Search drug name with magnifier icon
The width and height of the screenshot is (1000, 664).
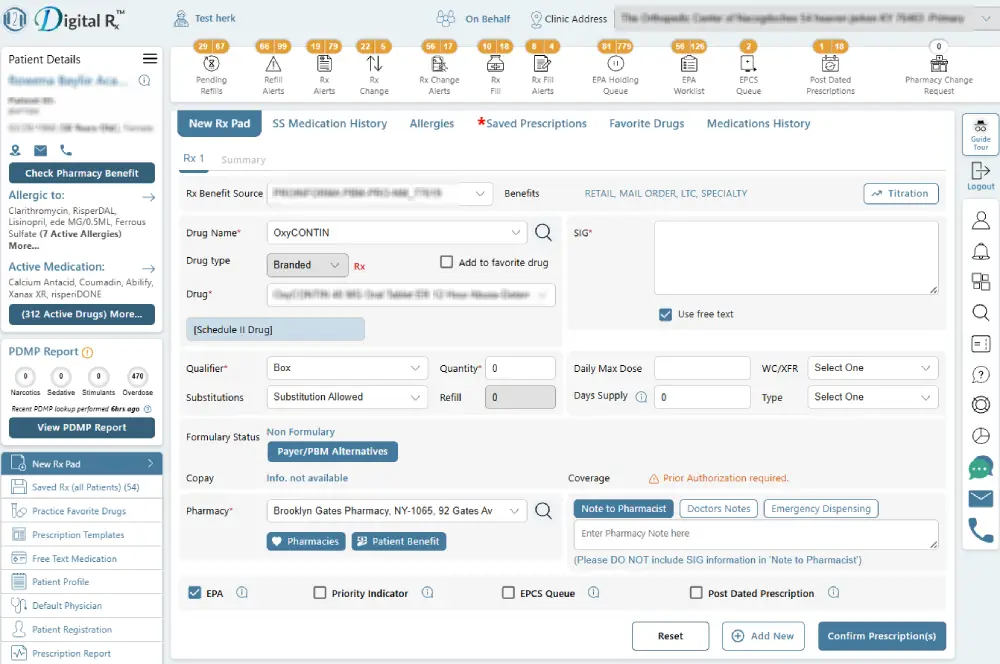click(x=543, y=232)
